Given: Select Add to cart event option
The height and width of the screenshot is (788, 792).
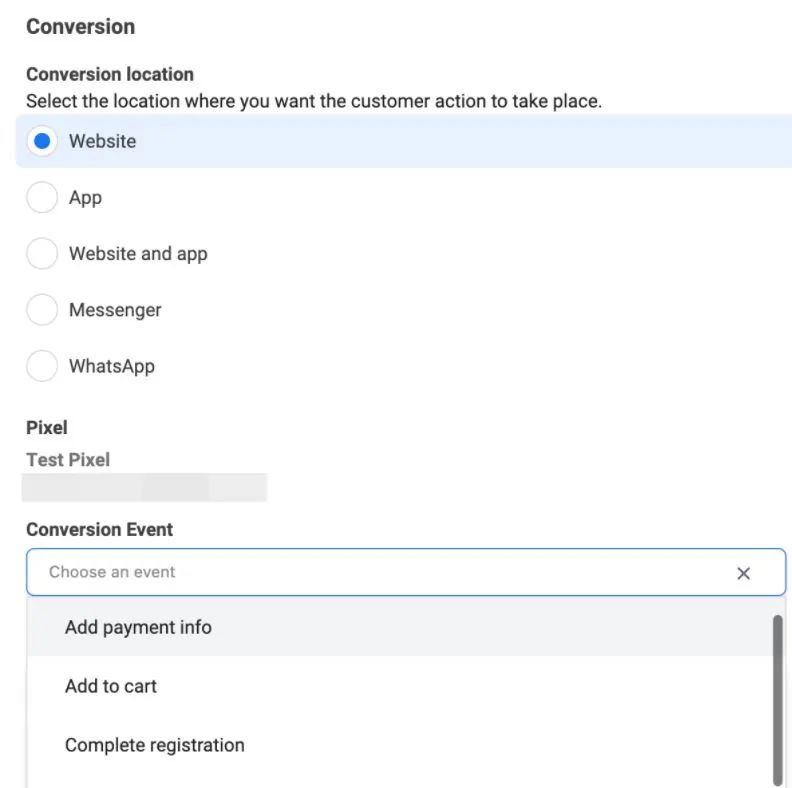Looking at the screenshot, I should click(111, 686).
